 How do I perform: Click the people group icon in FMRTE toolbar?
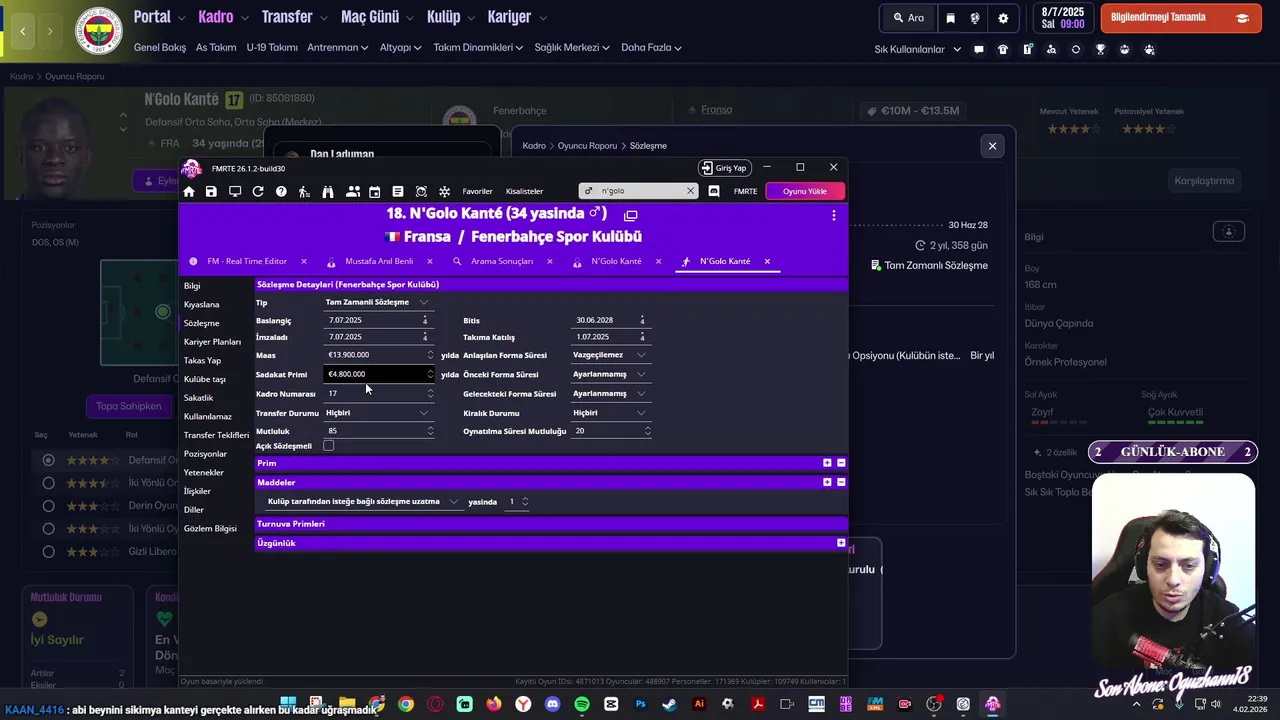pyautogui.click(x=352, y=191)
